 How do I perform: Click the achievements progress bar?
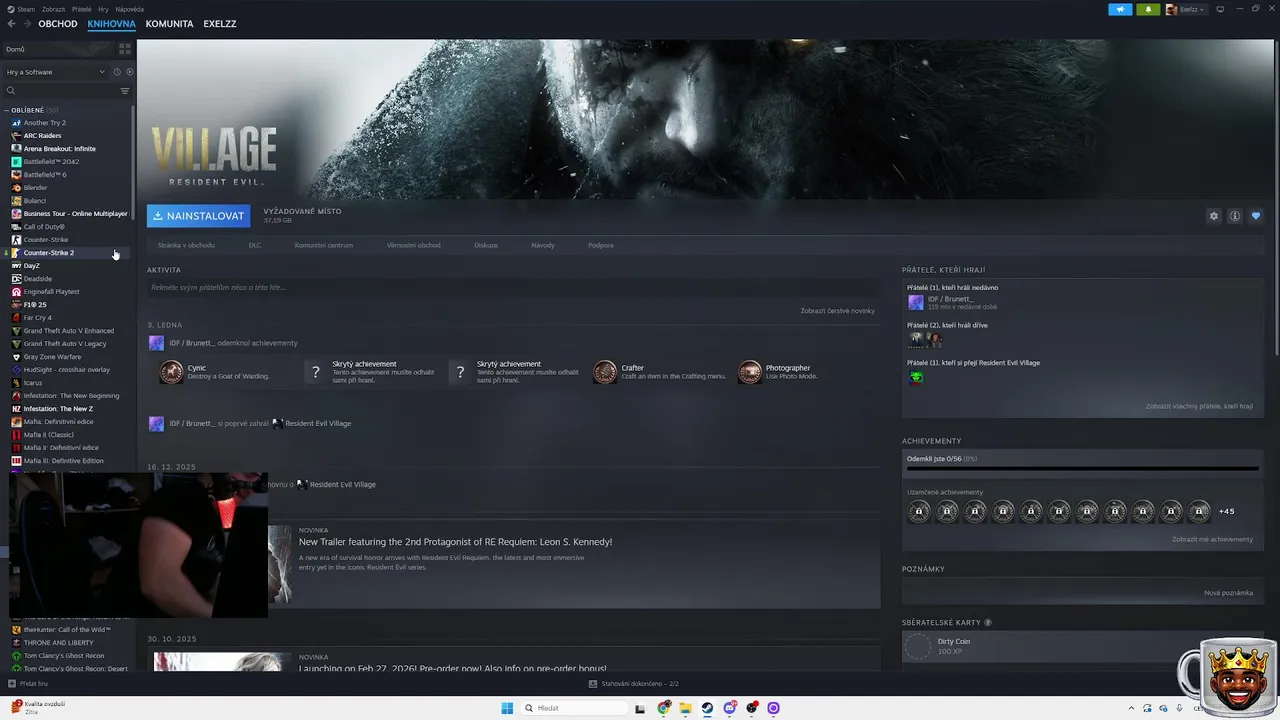click(x=1082, y=468)
